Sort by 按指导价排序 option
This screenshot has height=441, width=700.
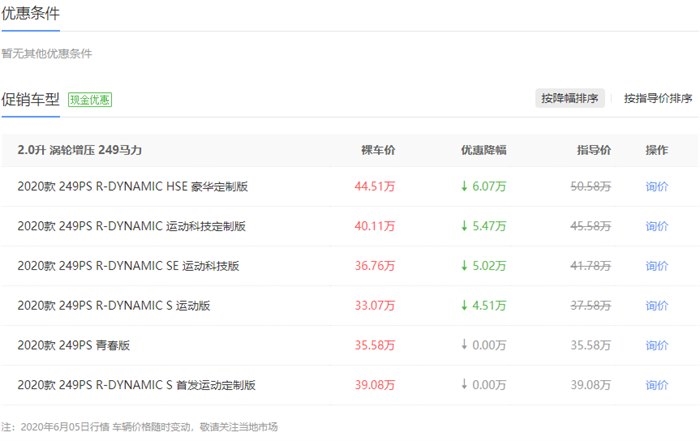click(658, 98)
